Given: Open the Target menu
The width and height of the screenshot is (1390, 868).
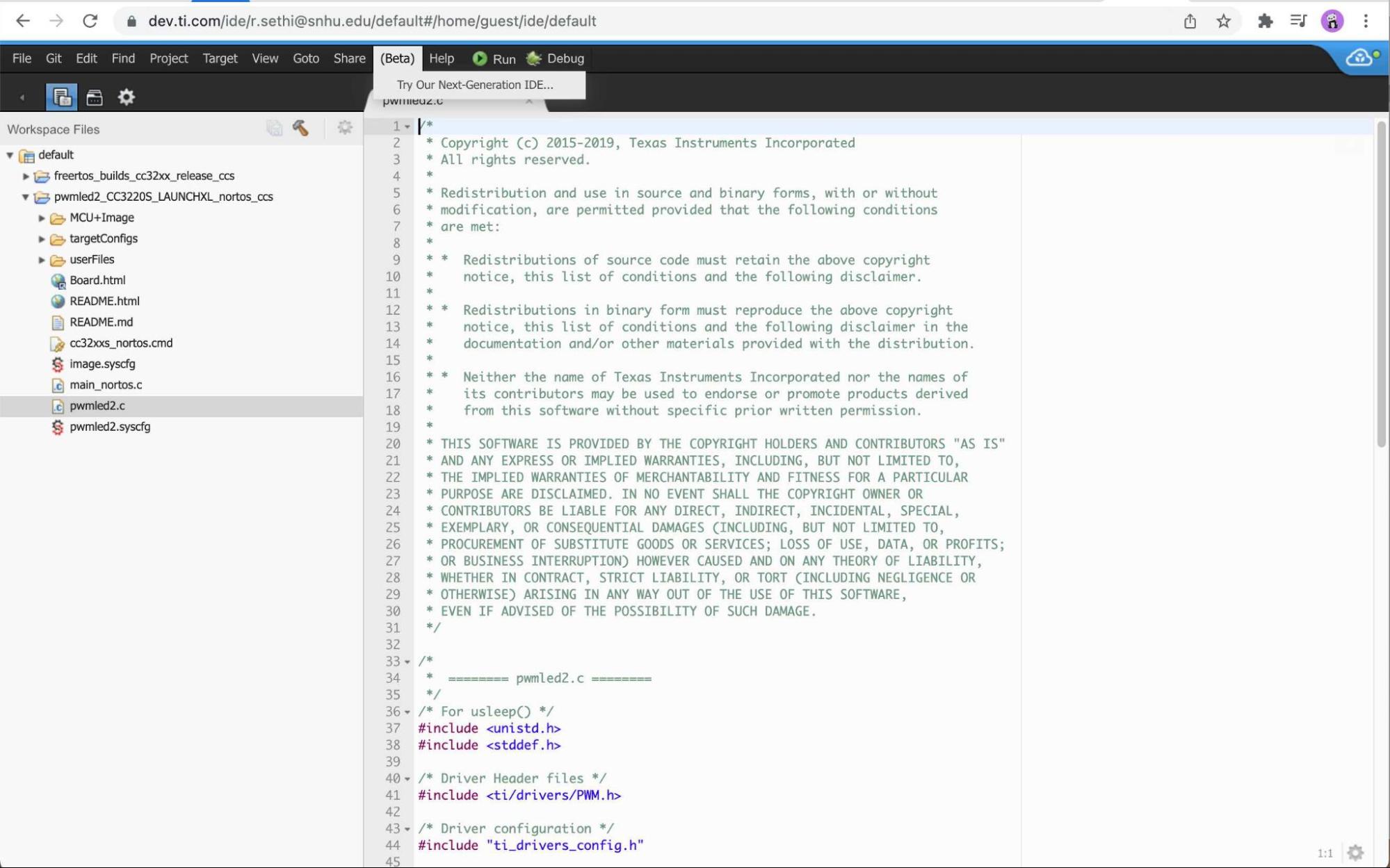Looking at the screenshot, I should (220, 58).
